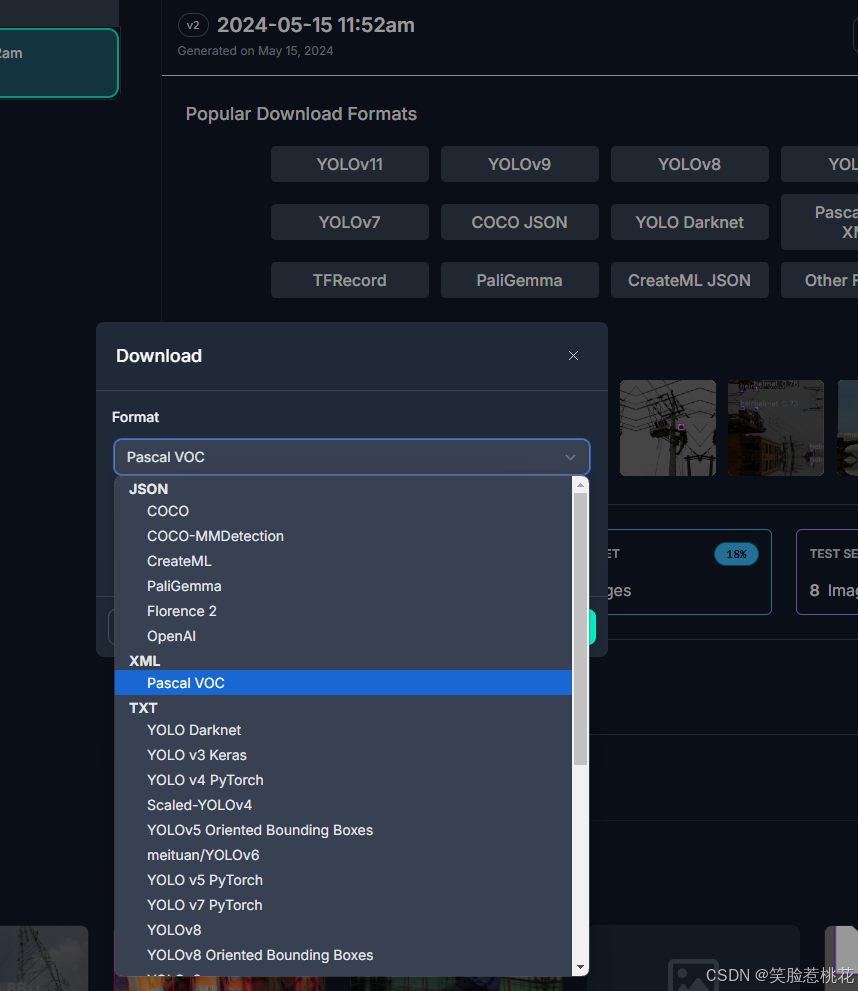The image size is (858, 991).
Task: Click the TFRecord format button
Action: pyautogui.click(x=349, y=280)
